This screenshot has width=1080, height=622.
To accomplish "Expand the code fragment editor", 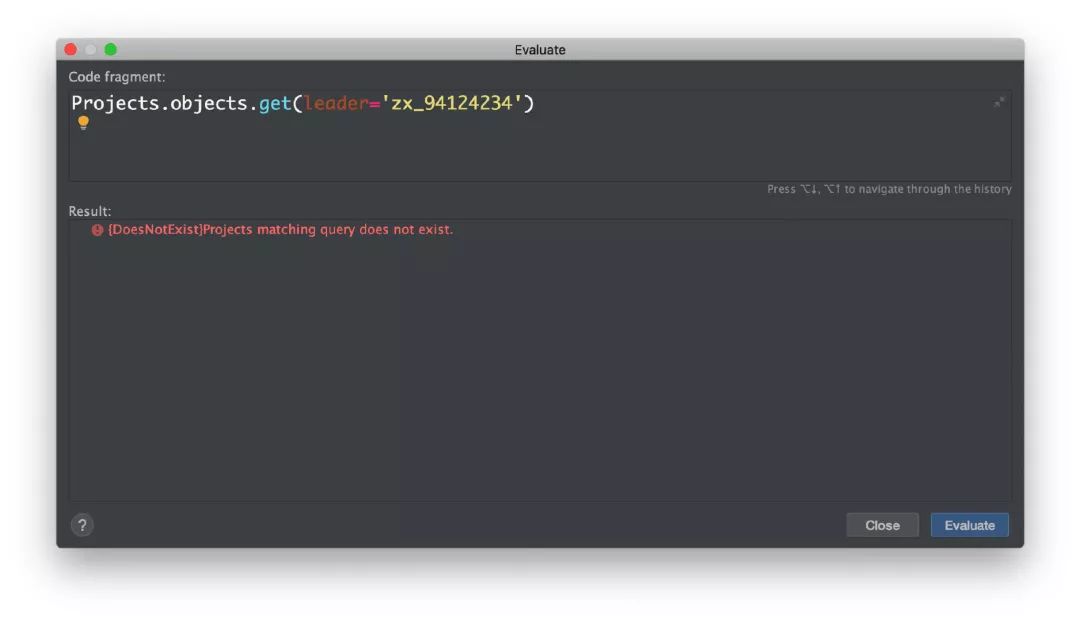I will pos(998,102).
